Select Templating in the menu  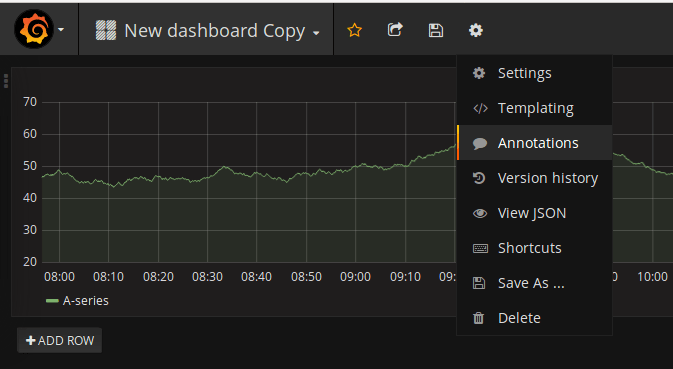click(x=534, y=108)
